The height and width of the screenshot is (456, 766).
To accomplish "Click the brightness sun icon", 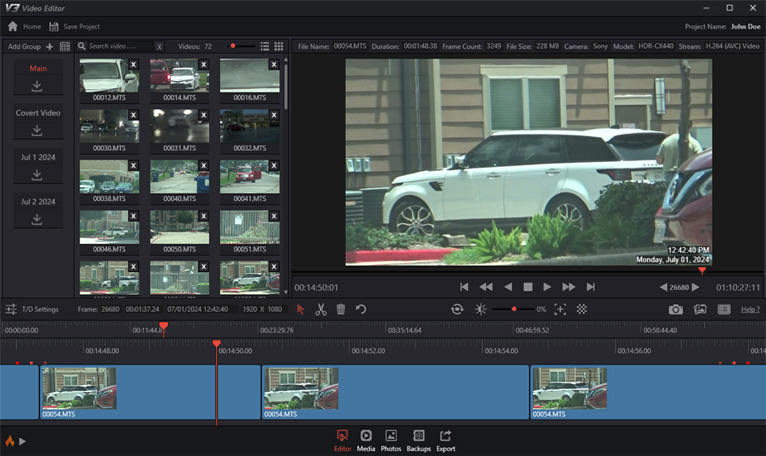I will [x=481, y=309].
